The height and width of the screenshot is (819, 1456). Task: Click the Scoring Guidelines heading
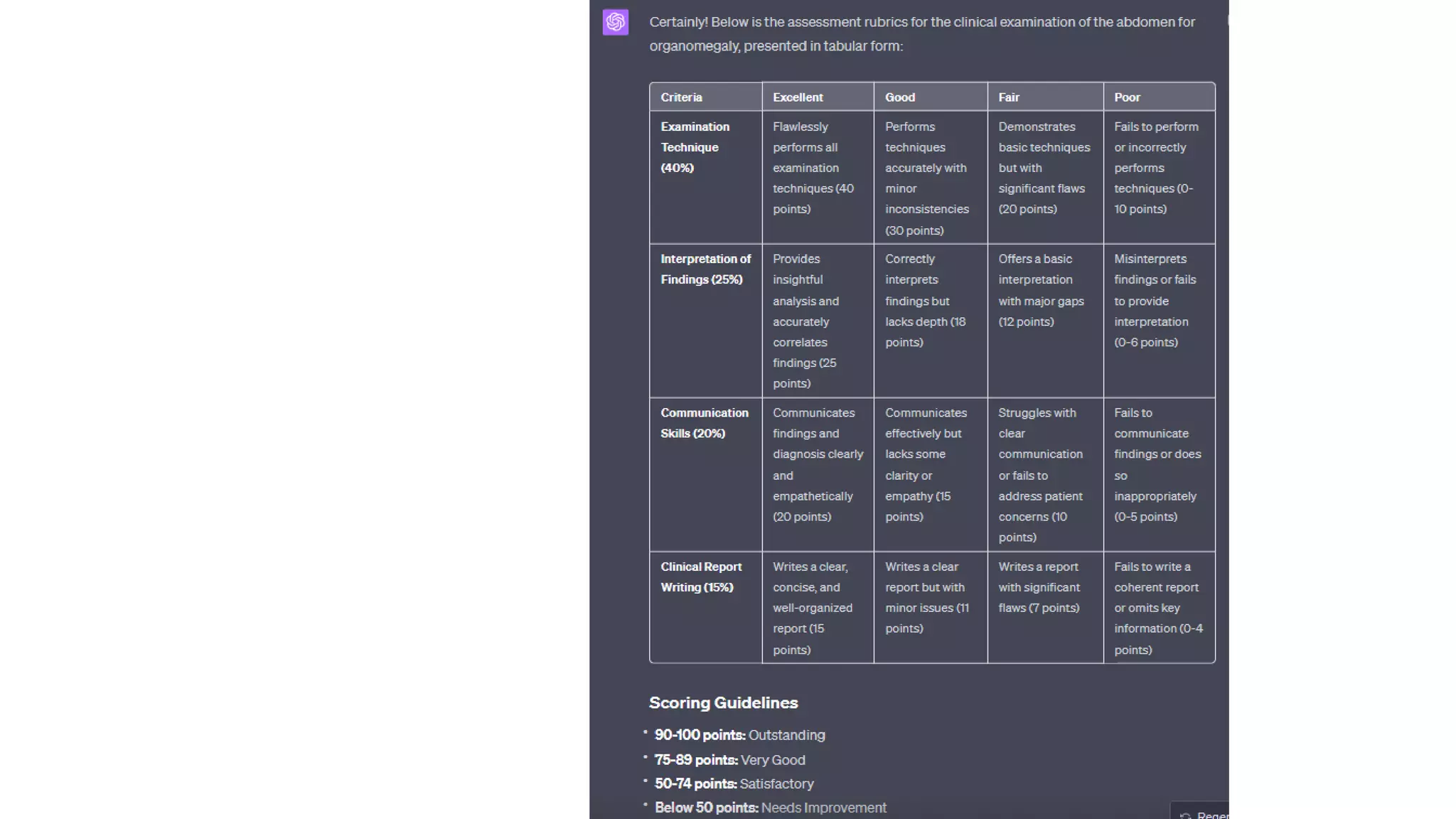pos(723,702)
